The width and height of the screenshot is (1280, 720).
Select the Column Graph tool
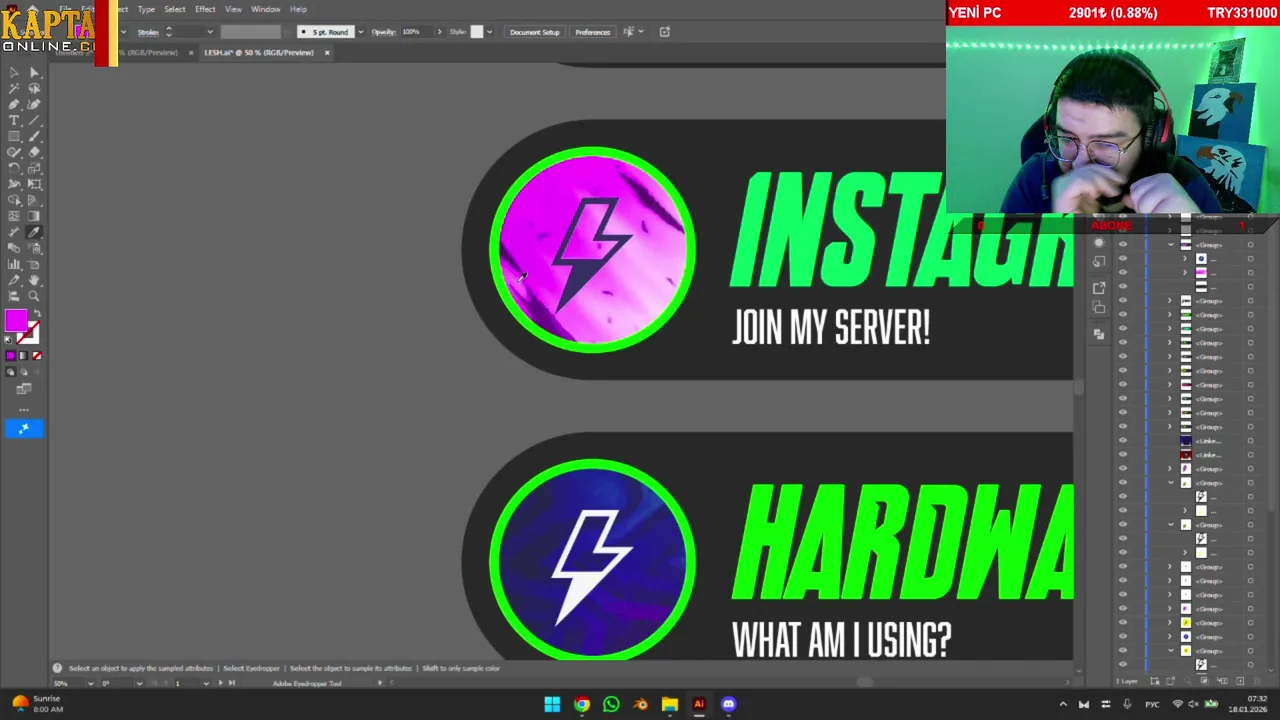14,265
